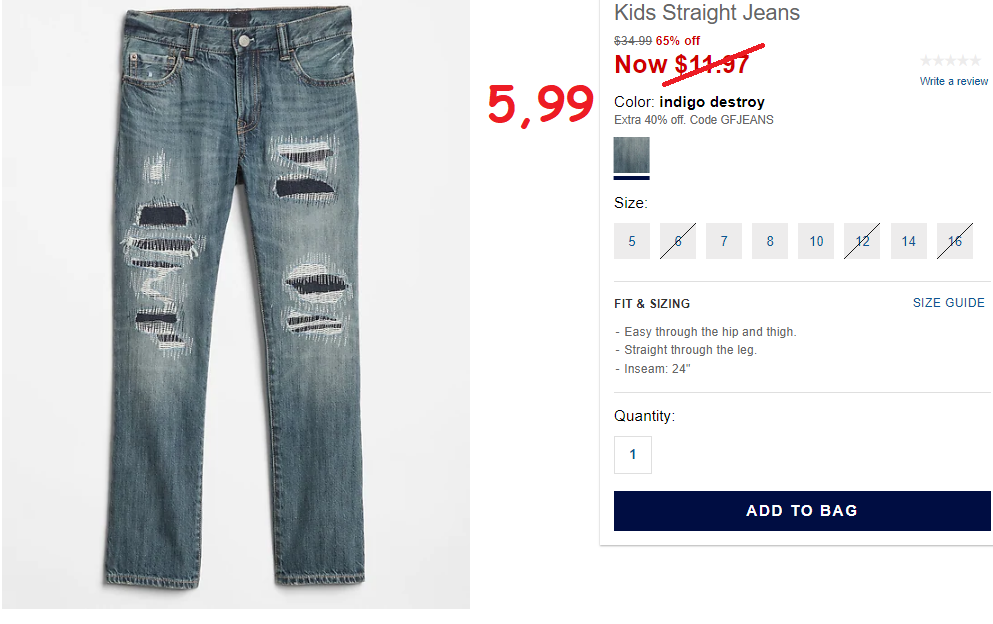Click Write a review link
Viewport: 993px width, 624px height.
pos(954,81)
